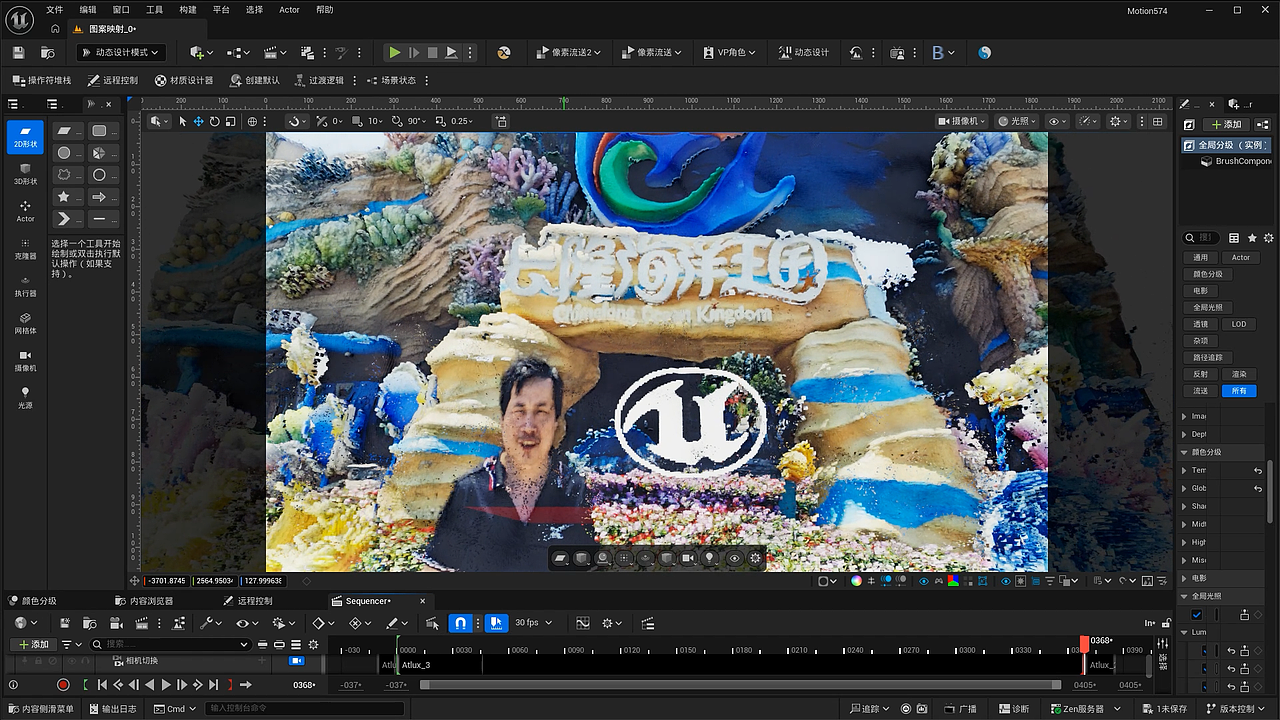Jump to the start of the sequence
The height and width of the screenshot is (720, 1280).
102,685
